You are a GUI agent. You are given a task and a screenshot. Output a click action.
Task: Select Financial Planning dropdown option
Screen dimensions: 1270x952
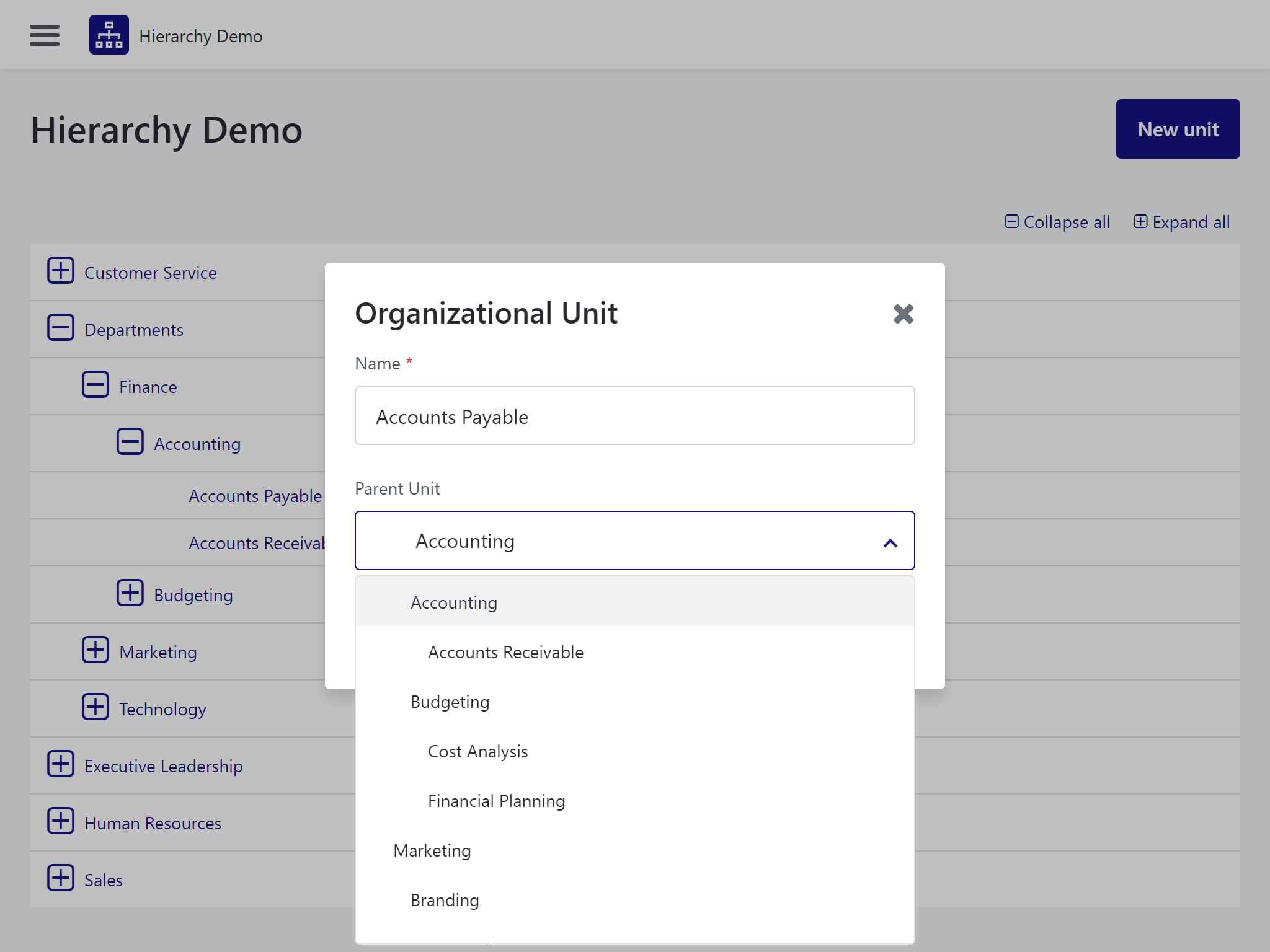(x=496, y=801)
